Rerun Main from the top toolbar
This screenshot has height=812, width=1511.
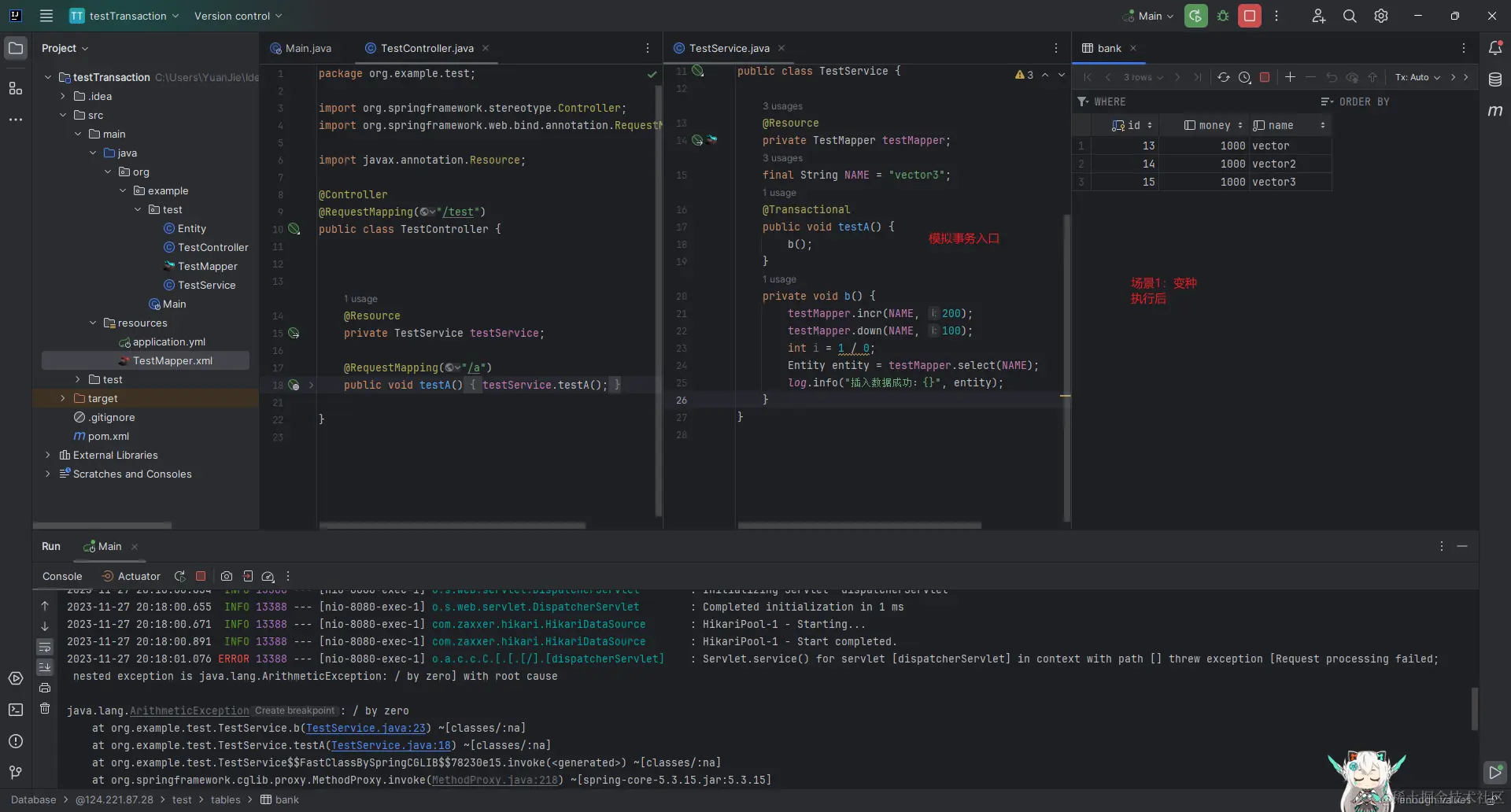(1195, 16)
